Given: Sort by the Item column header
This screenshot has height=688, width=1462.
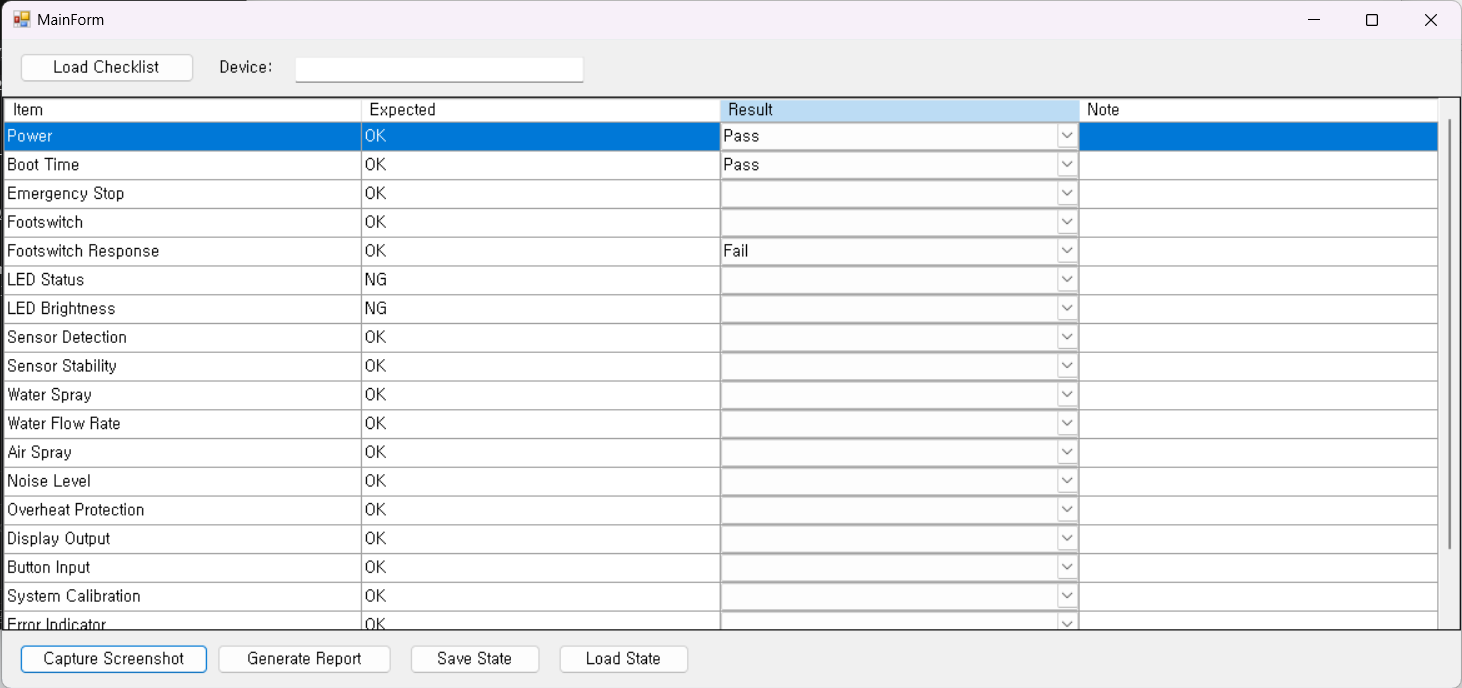Looking at the screenshot, I should click(x=182, y=110).
